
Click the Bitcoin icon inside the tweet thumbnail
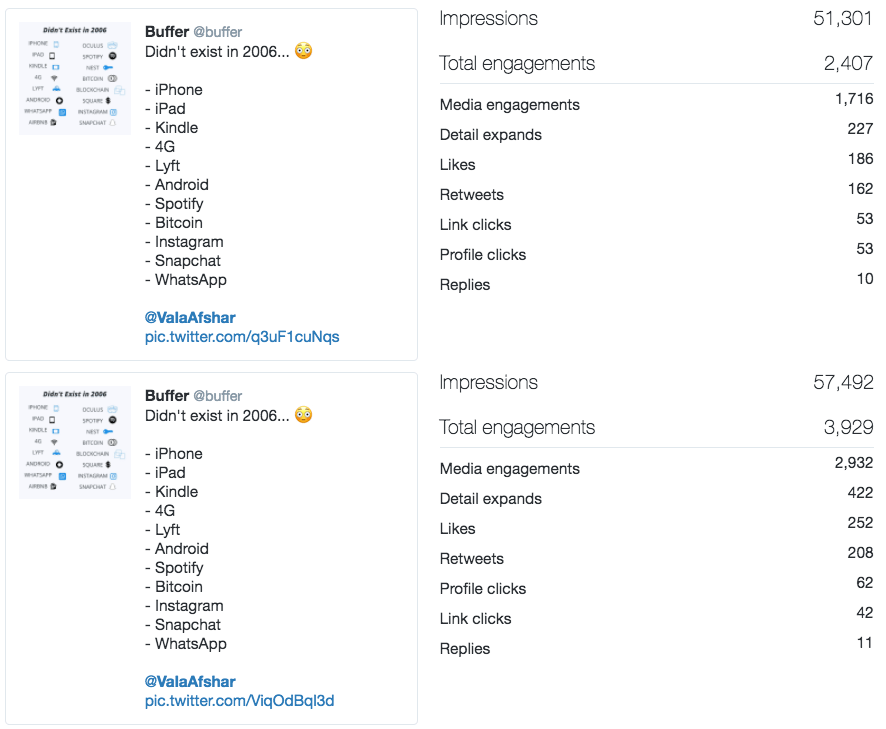coord(113,79)
